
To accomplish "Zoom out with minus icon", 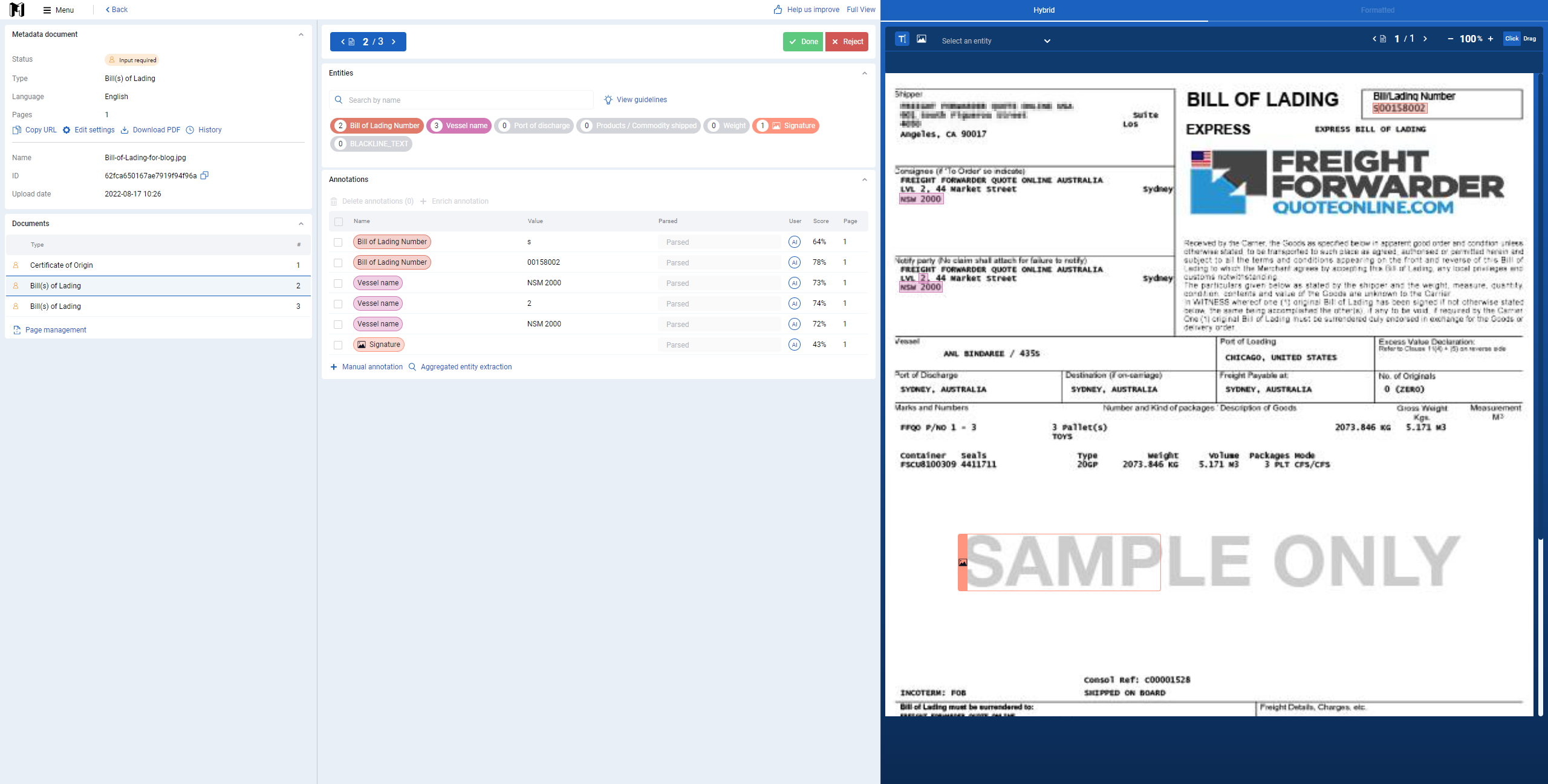I will [x=1450, y=39].
